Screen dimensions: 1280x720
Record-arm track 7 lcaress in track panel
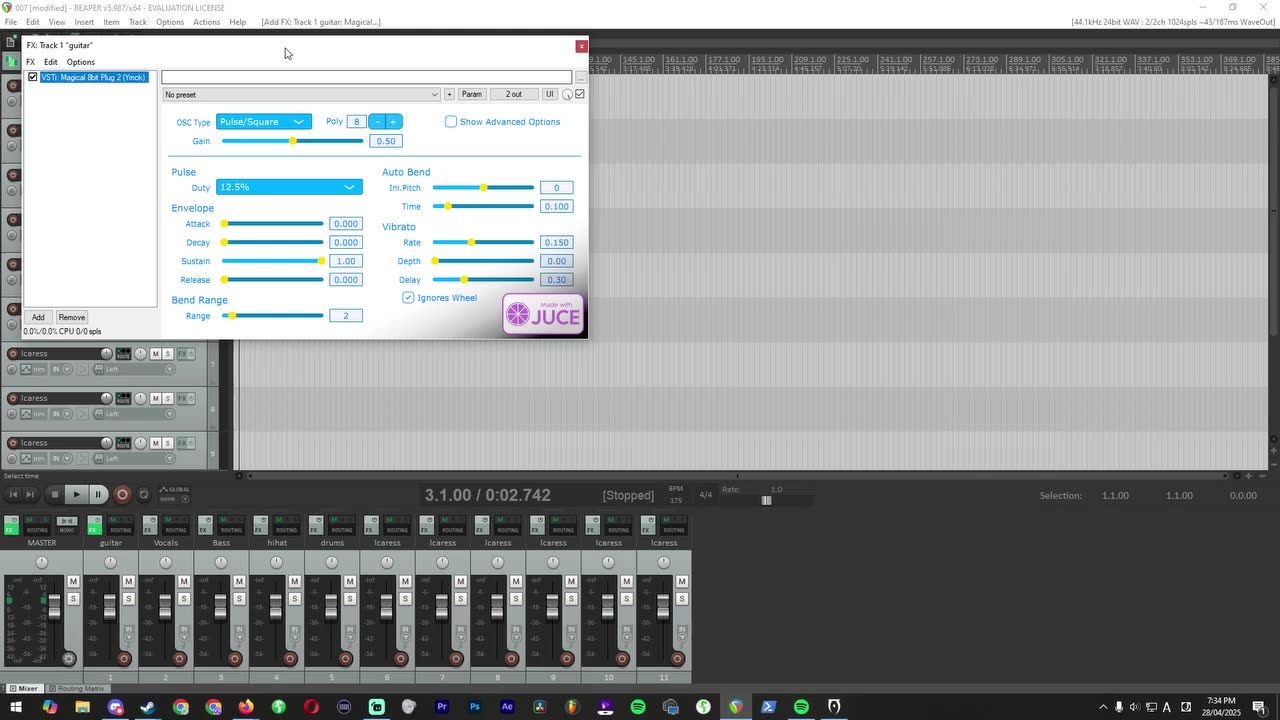point(12,353)
